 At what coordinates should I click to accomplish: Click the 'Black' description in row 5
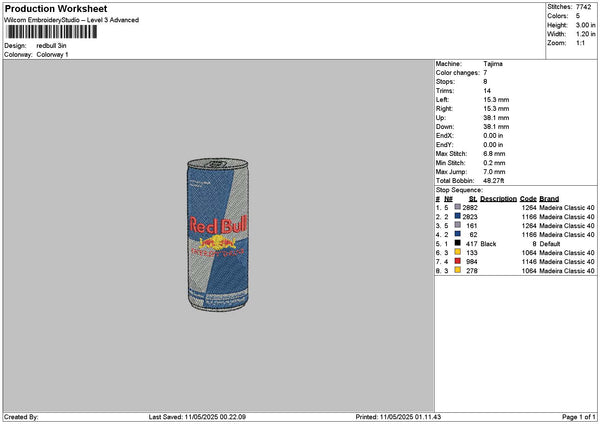(488, 244)
